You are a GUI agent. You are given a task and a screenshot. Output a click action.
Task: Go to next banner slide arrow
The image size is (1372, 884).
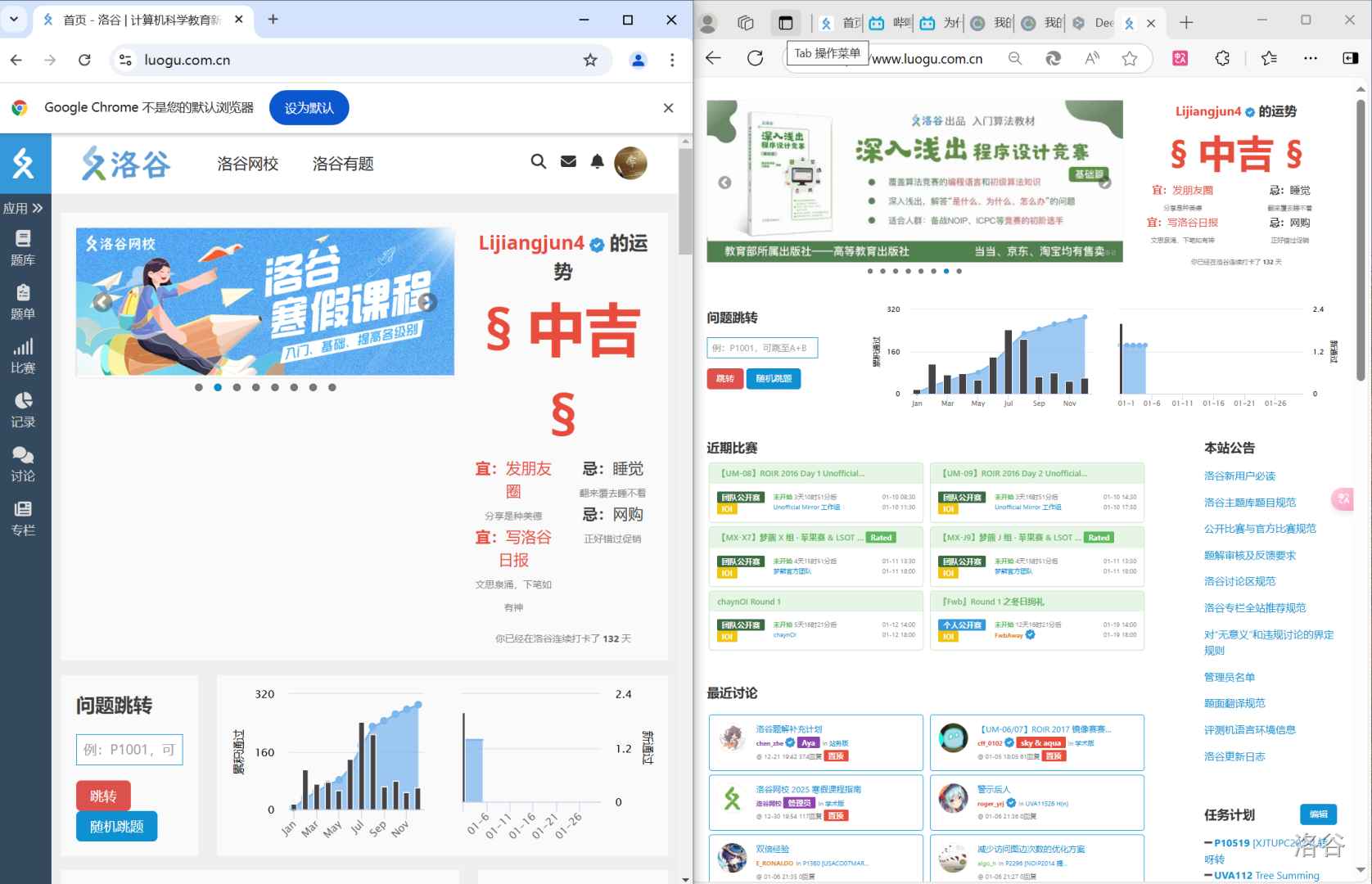point(427,302)
